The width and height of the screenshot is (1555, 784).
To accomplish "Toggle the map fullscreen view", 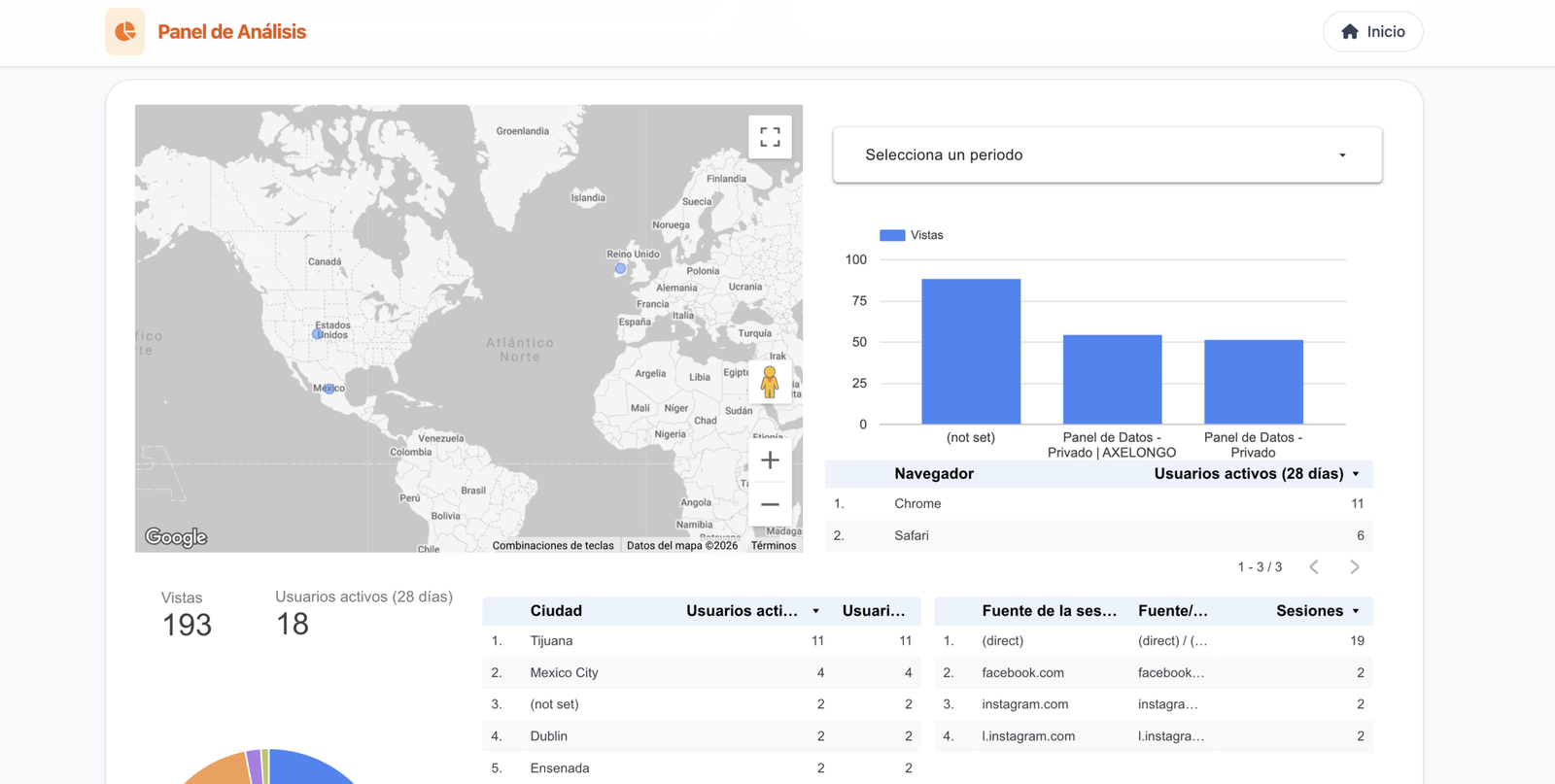I will 770,137.
